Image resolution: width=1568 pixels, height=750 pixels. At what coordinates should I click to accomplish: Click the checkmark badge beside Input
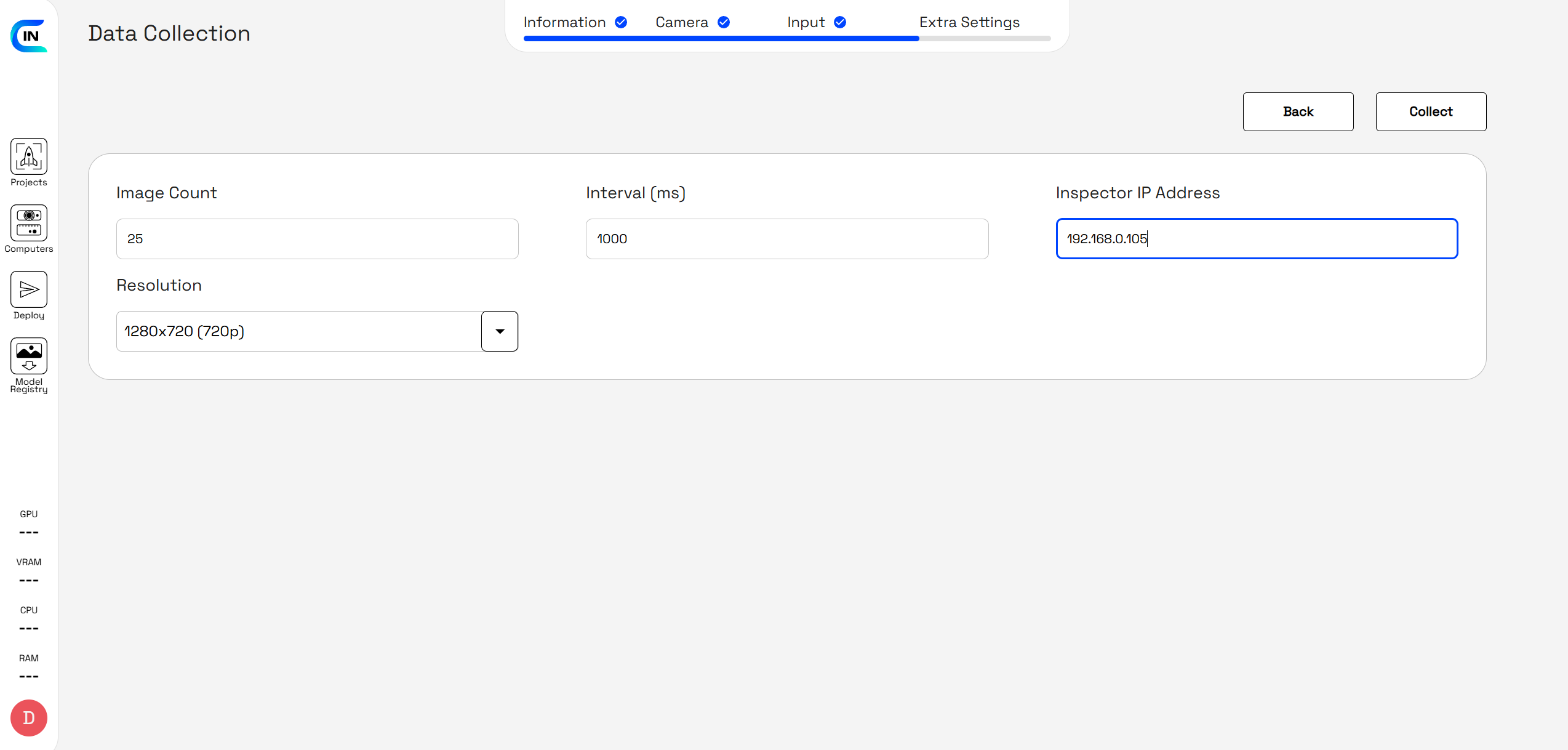click(839, 22)
